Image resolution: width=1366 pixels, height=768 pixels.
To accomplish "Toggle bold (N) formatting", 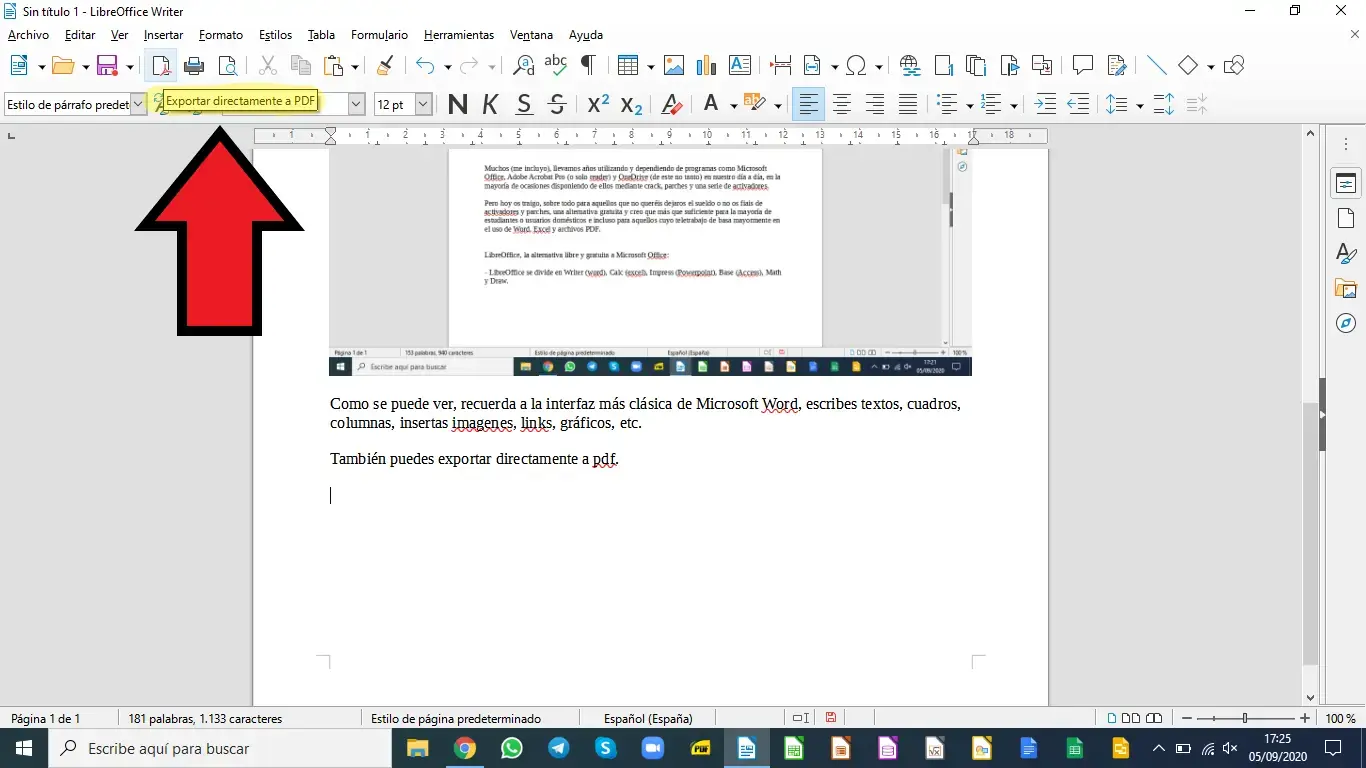I will click(x=457, y=104).
